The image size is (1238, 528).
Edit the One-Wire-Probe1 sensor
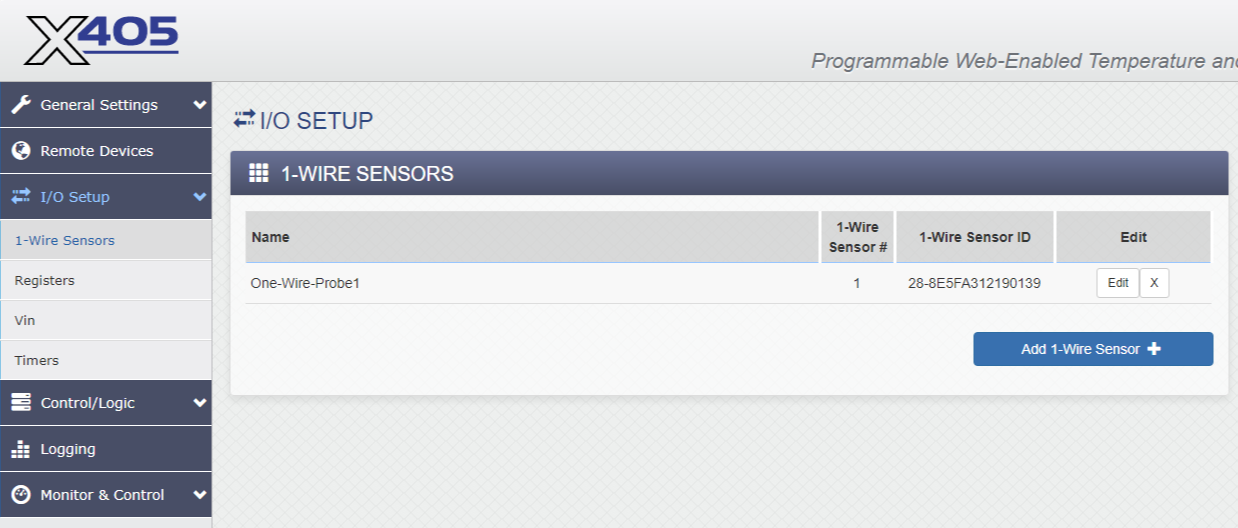point(1118,283)
